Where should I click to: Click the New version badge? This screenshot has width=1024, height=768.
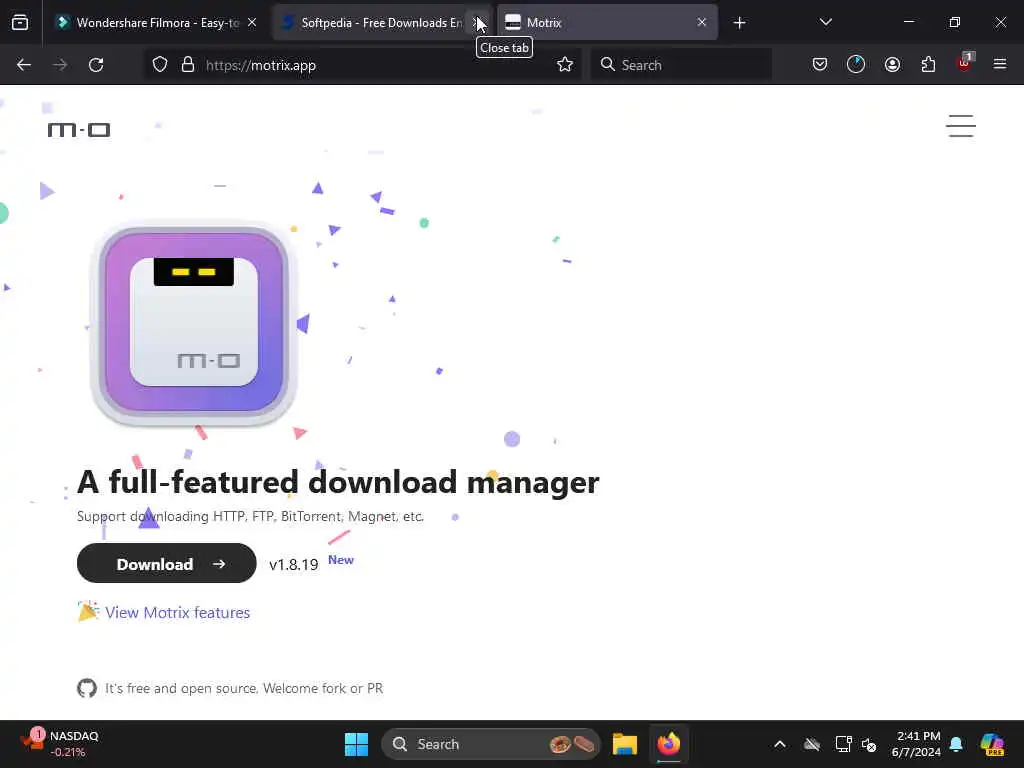341,560
